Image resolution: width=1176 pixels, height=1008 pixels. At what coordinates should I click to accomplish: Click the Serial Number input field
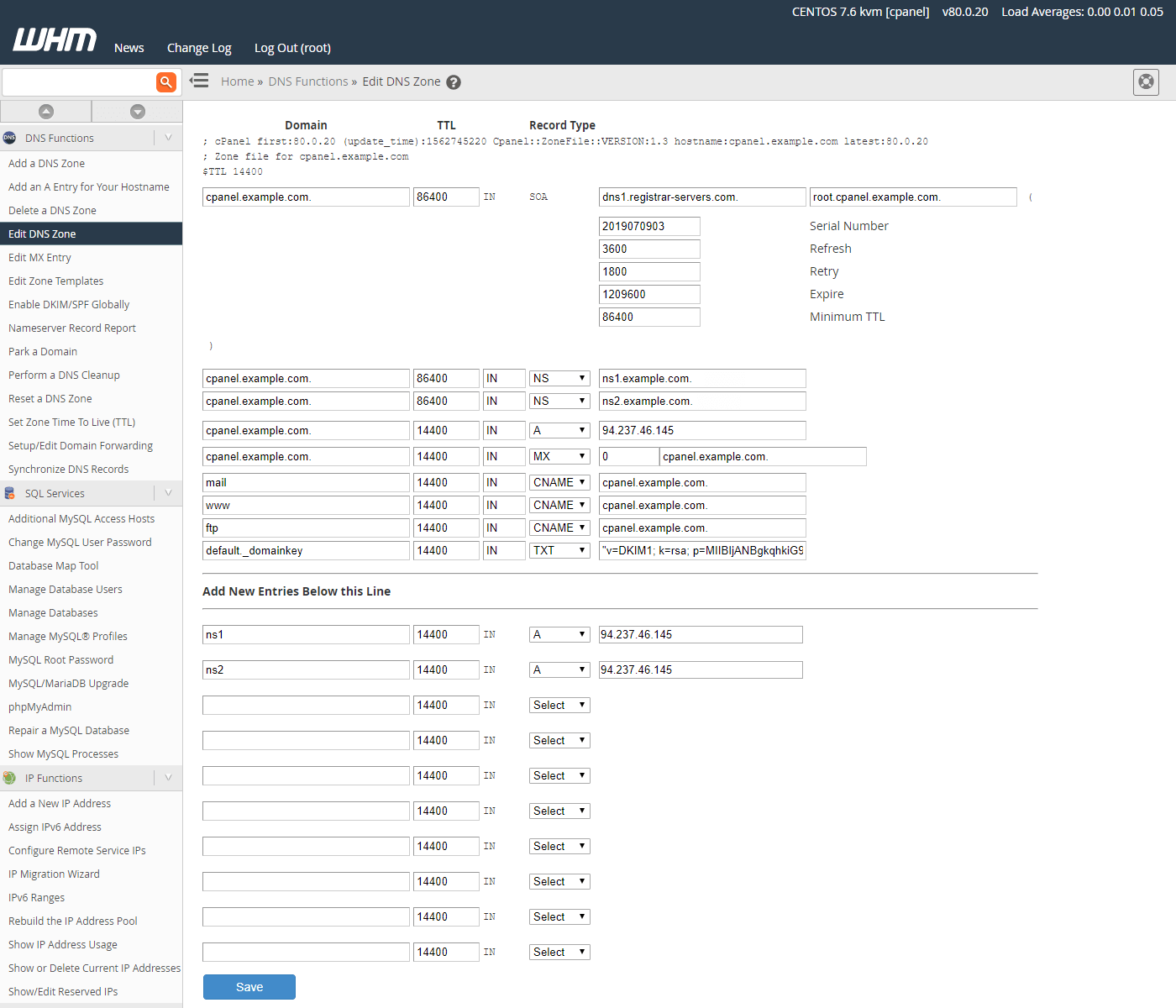point(649,227)
